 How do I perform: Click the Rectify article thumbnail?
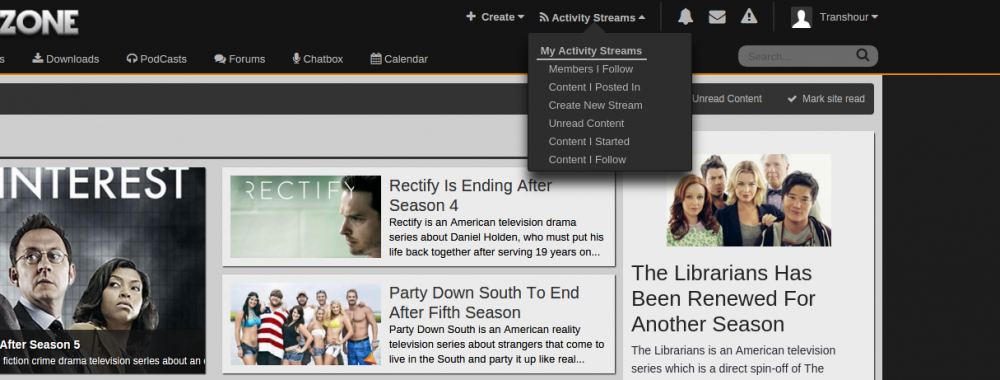tap(305, 217)
